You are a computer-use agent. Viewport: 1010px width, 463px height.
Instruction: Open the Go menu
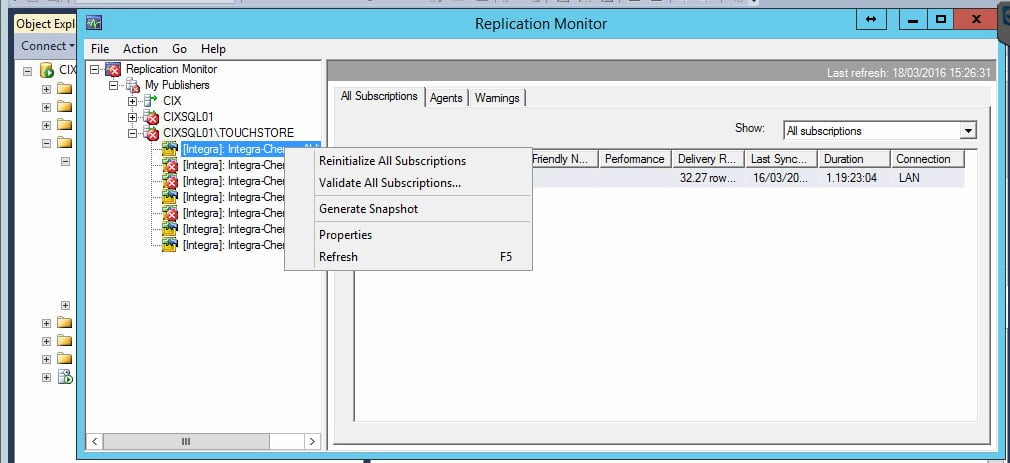click(x=179, y=49)
